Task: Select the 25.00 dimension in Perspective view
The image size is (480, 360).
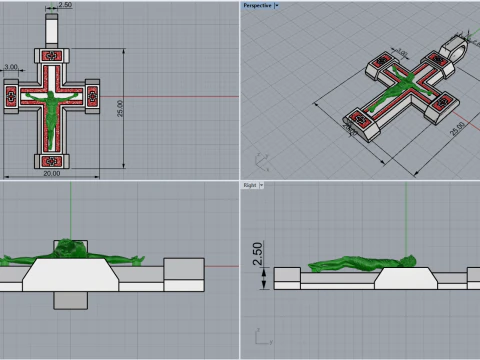Action: click(x=457, y=129)
